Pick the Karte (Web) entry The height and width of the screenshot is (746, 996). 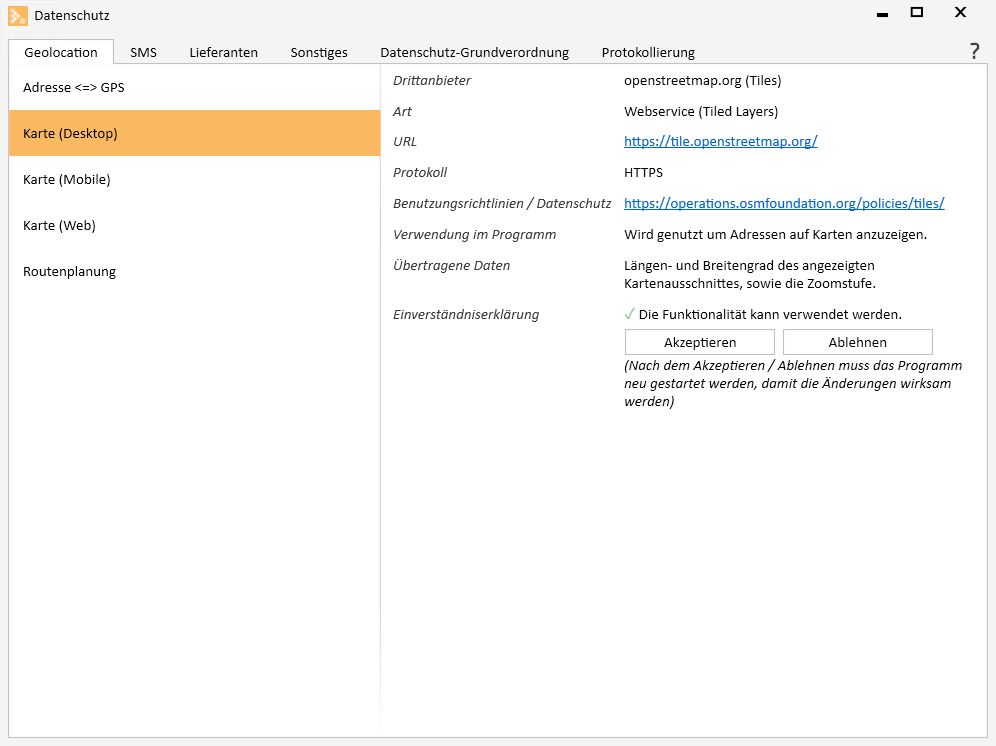[59, 225]
